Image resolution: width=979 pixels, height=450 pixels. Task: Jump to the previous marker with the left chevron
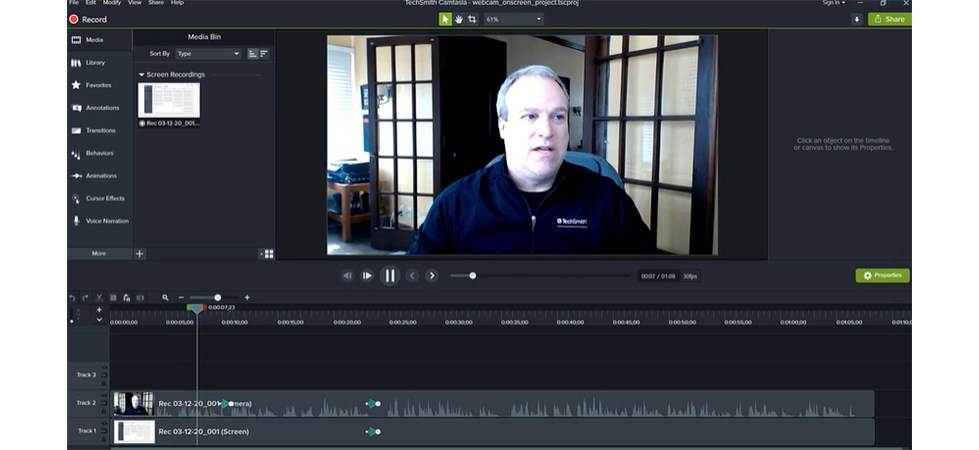[412, 276]
